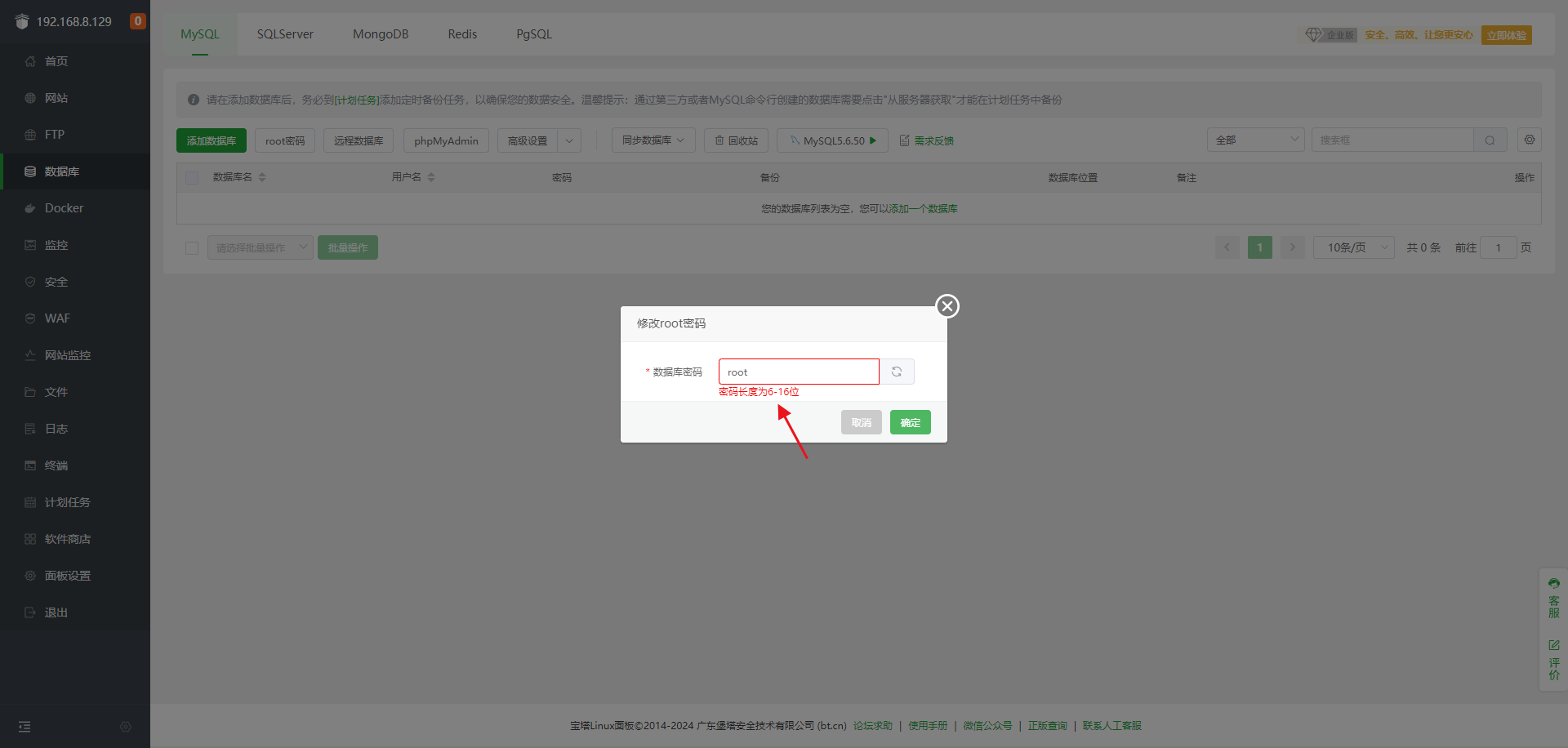Open the recycle bin (回收站)

tap(736, 140)
